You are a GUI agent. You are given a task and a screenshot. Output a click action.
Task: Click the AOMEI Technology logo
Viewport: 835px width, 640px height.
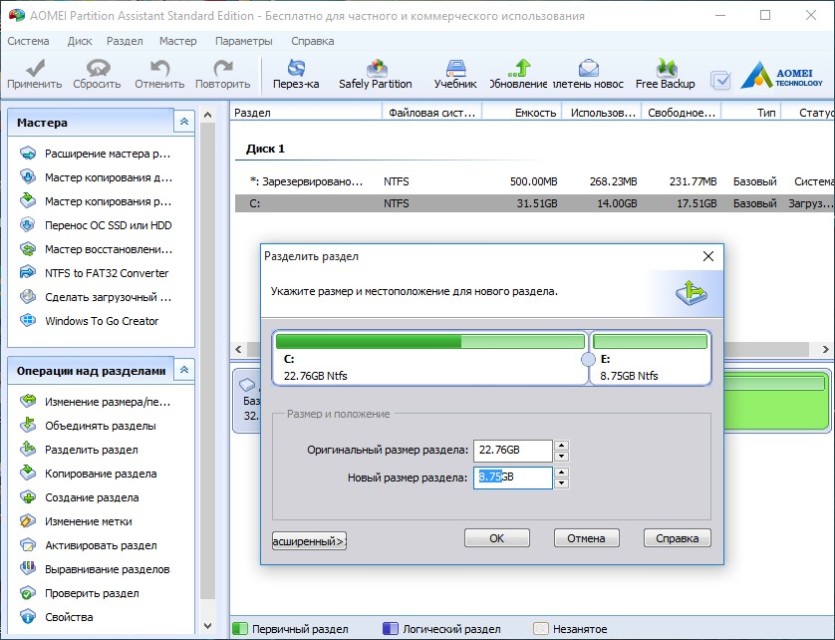click(x=782, y=76)
